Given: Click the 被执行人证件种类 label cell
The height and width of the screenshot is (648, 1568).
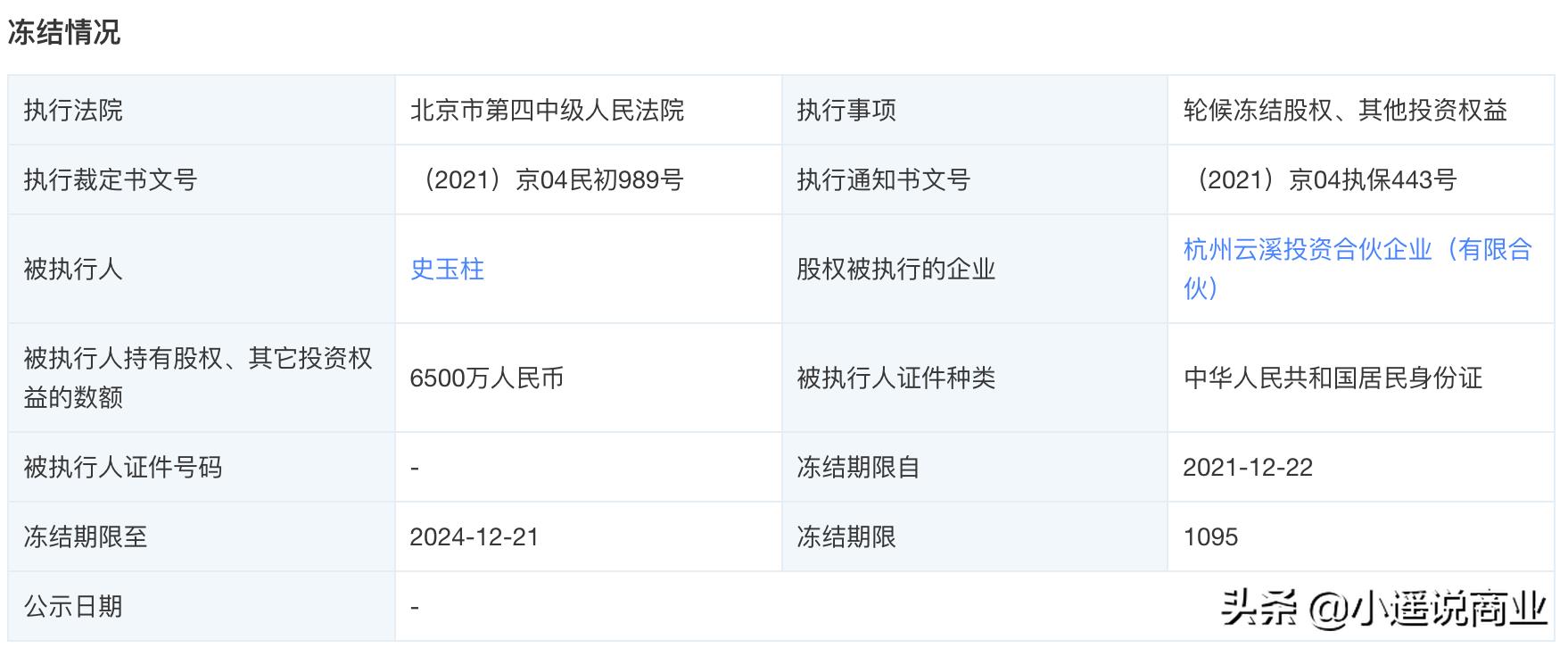Looking at the screenshot, I should coord(895,378).
